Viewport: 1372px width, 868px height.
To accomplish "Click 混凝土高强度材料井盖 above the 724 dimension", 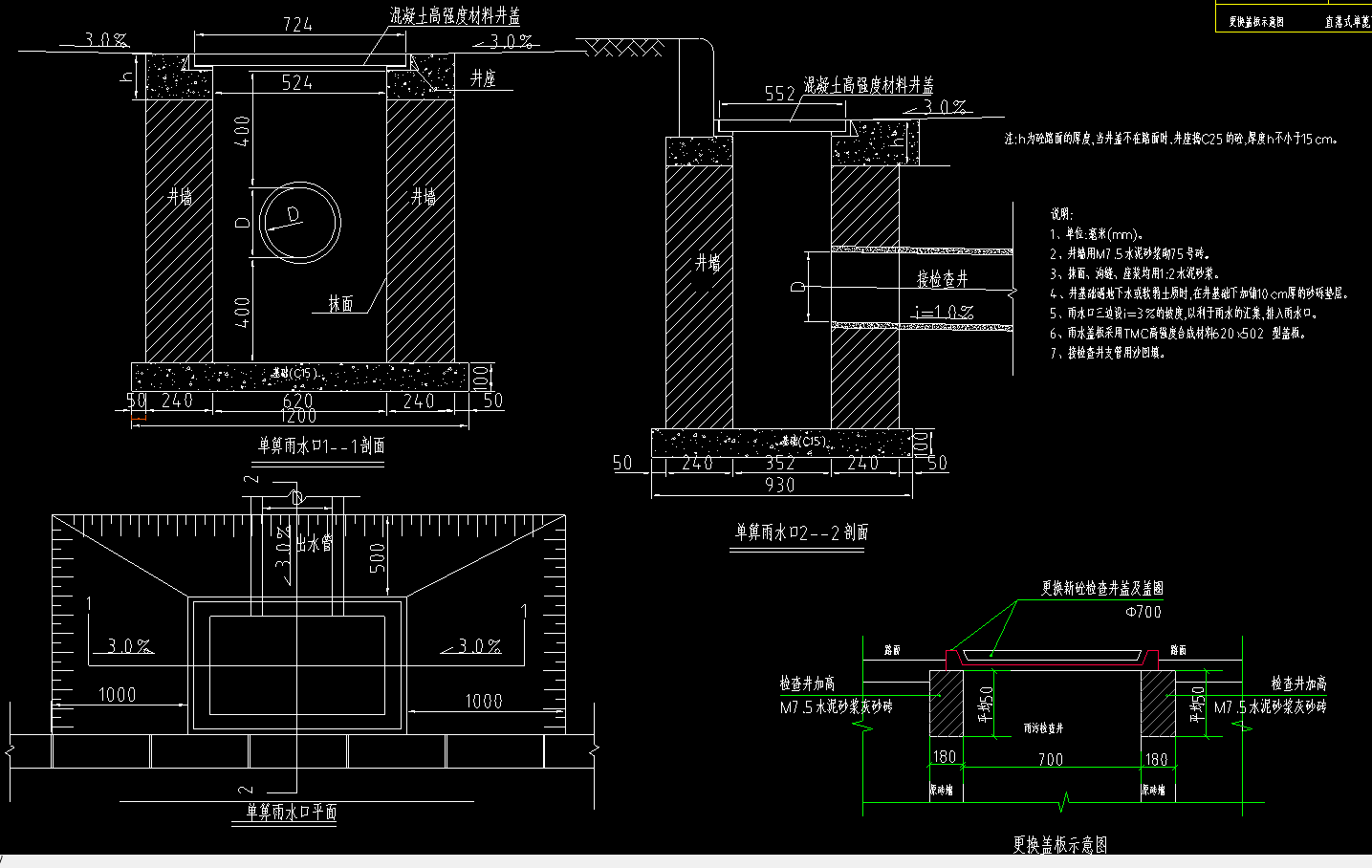I will pyautogui.click(x=455, y=16).
